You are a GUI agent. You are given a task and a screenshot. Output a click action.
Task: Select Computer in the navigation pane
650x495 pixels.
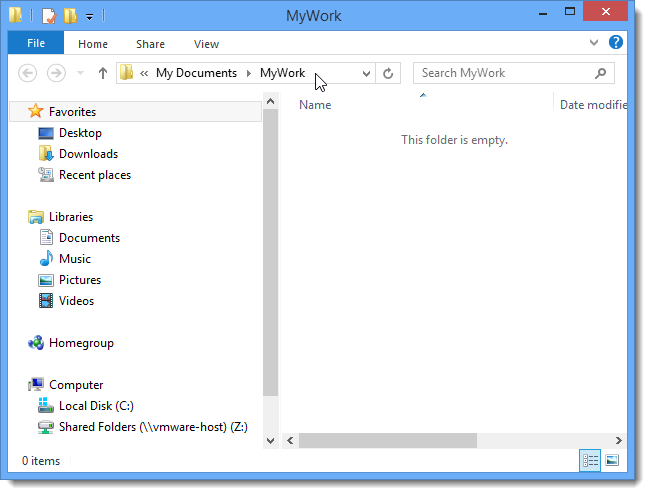click(76, 385)
